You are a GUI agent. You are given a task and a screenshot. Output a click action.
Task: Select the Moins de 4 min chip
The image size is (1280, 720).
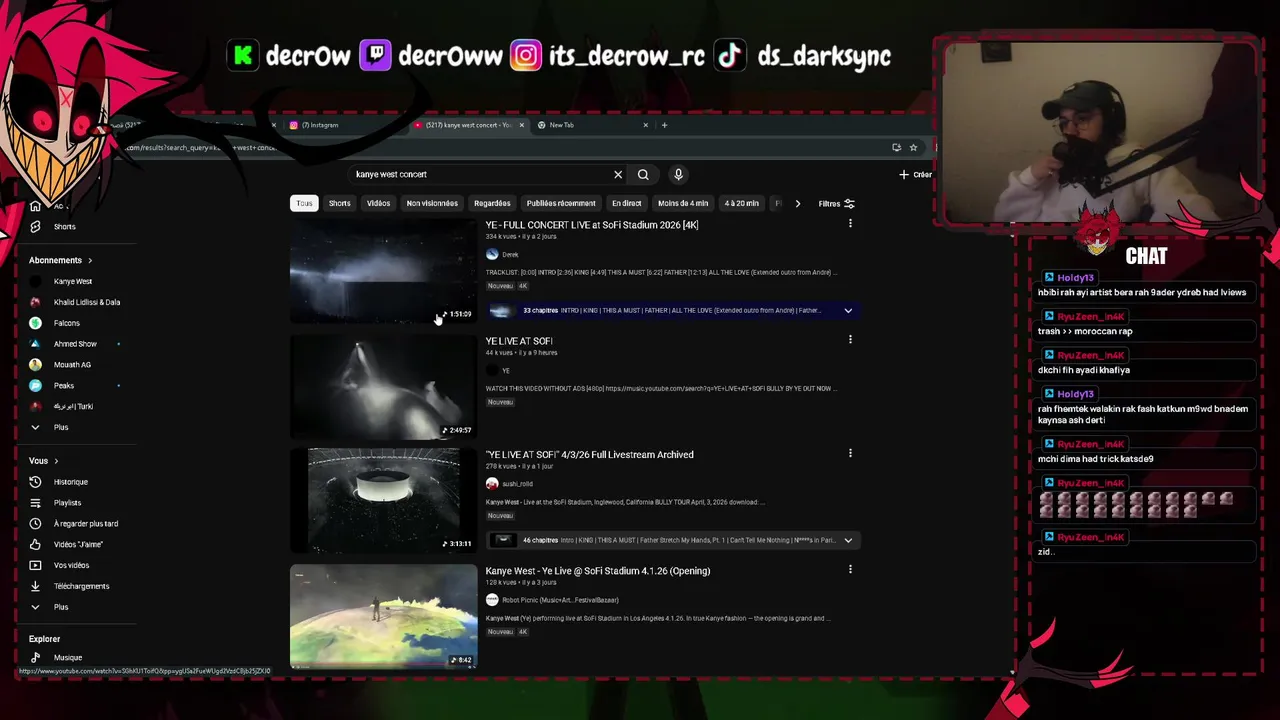click(683, 203)
